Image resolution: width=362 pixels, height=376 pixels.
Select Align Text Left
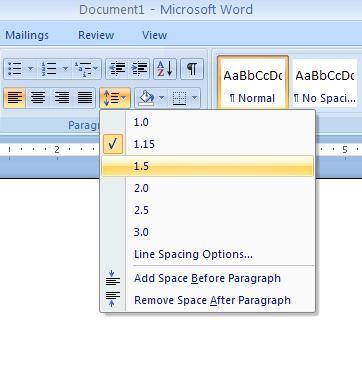pos(15,98)
